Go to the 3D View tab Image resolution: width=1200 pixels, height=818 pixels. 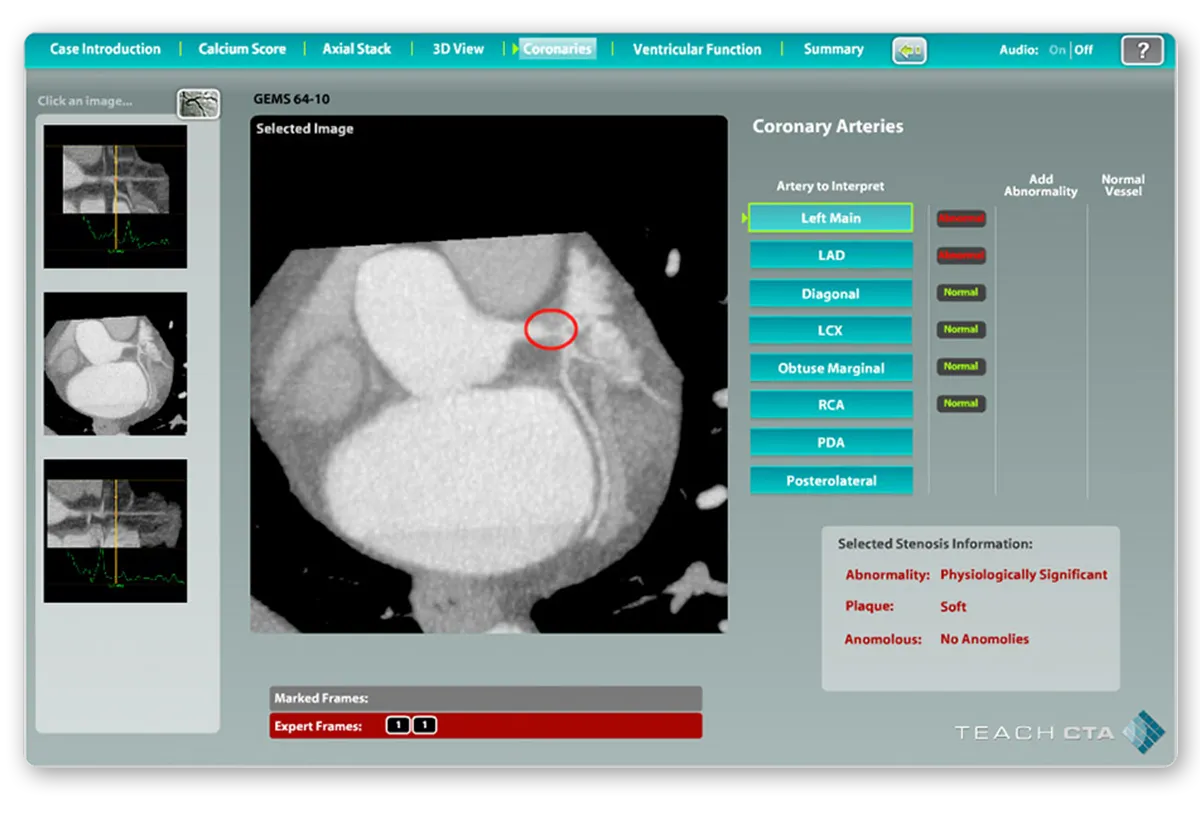pyautogui.click(x=458, y=49)
